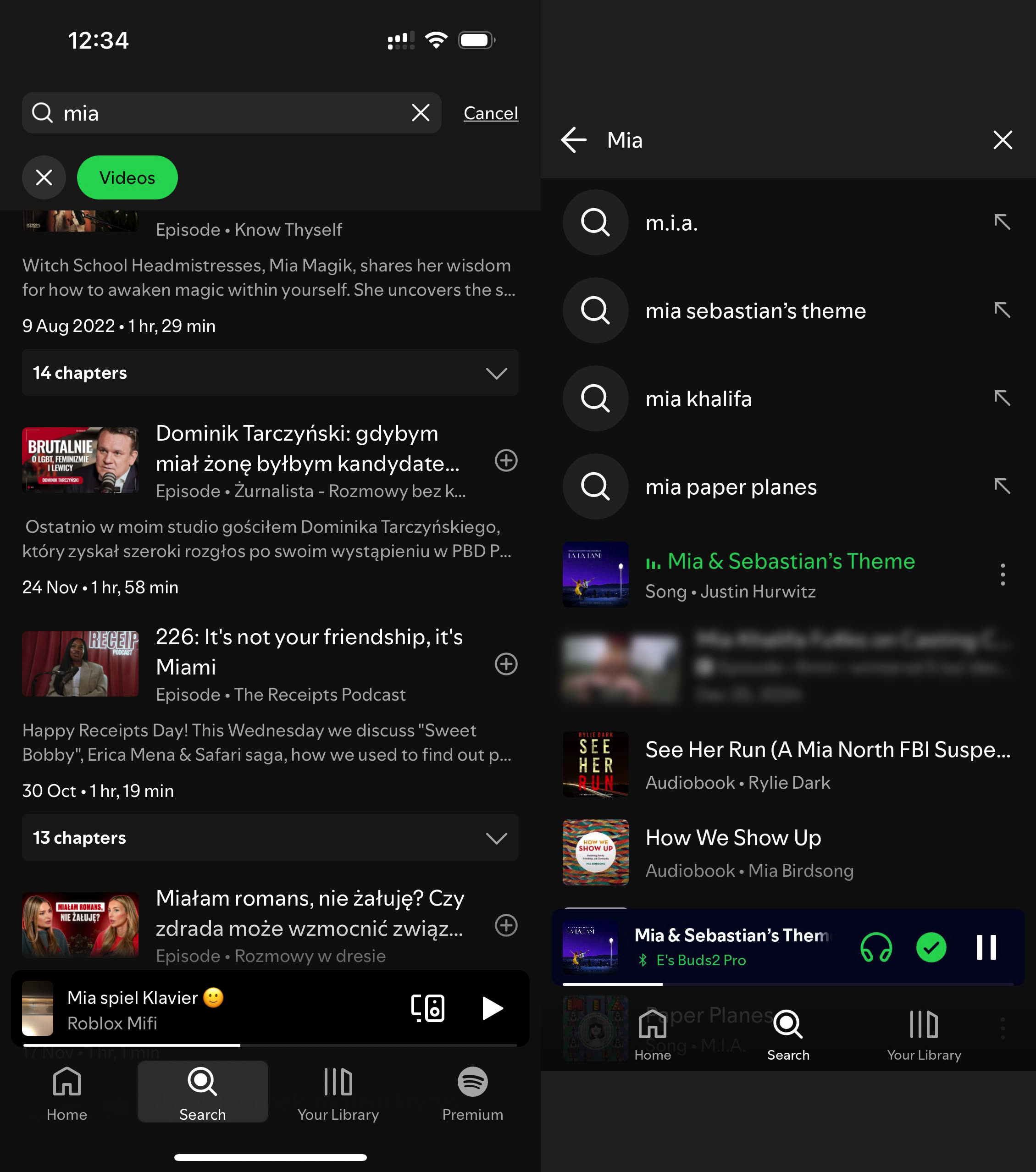The width and height of the screenshot is (1036, 1172).
Task: Expand the 13 chapters list
Action: click(x=496, y=838)
